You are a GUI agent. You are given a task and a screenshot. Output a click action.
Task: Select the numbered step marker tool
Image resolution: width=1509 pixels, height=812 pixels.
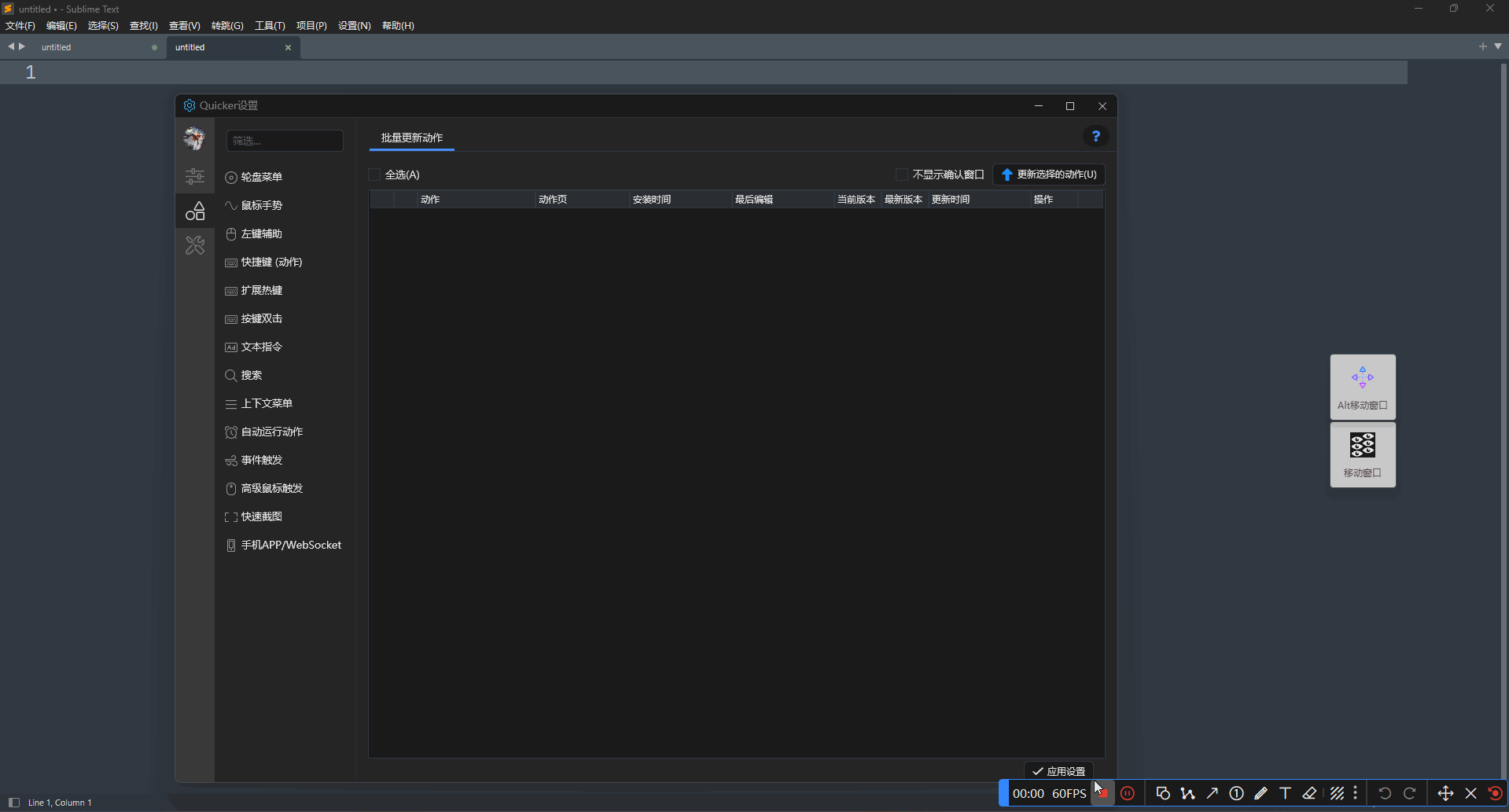coord(1236,793)
